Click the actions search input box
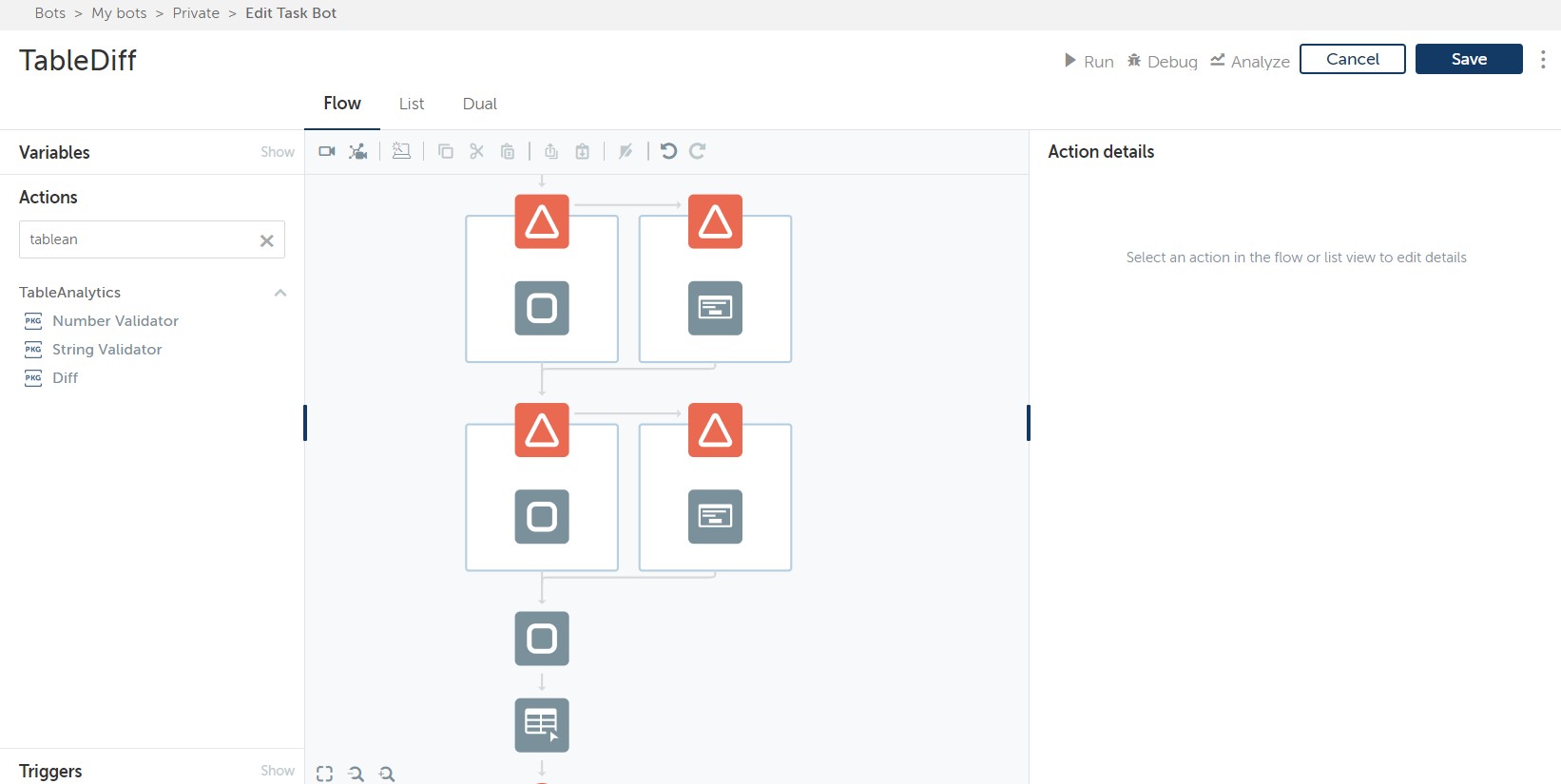 138,239
